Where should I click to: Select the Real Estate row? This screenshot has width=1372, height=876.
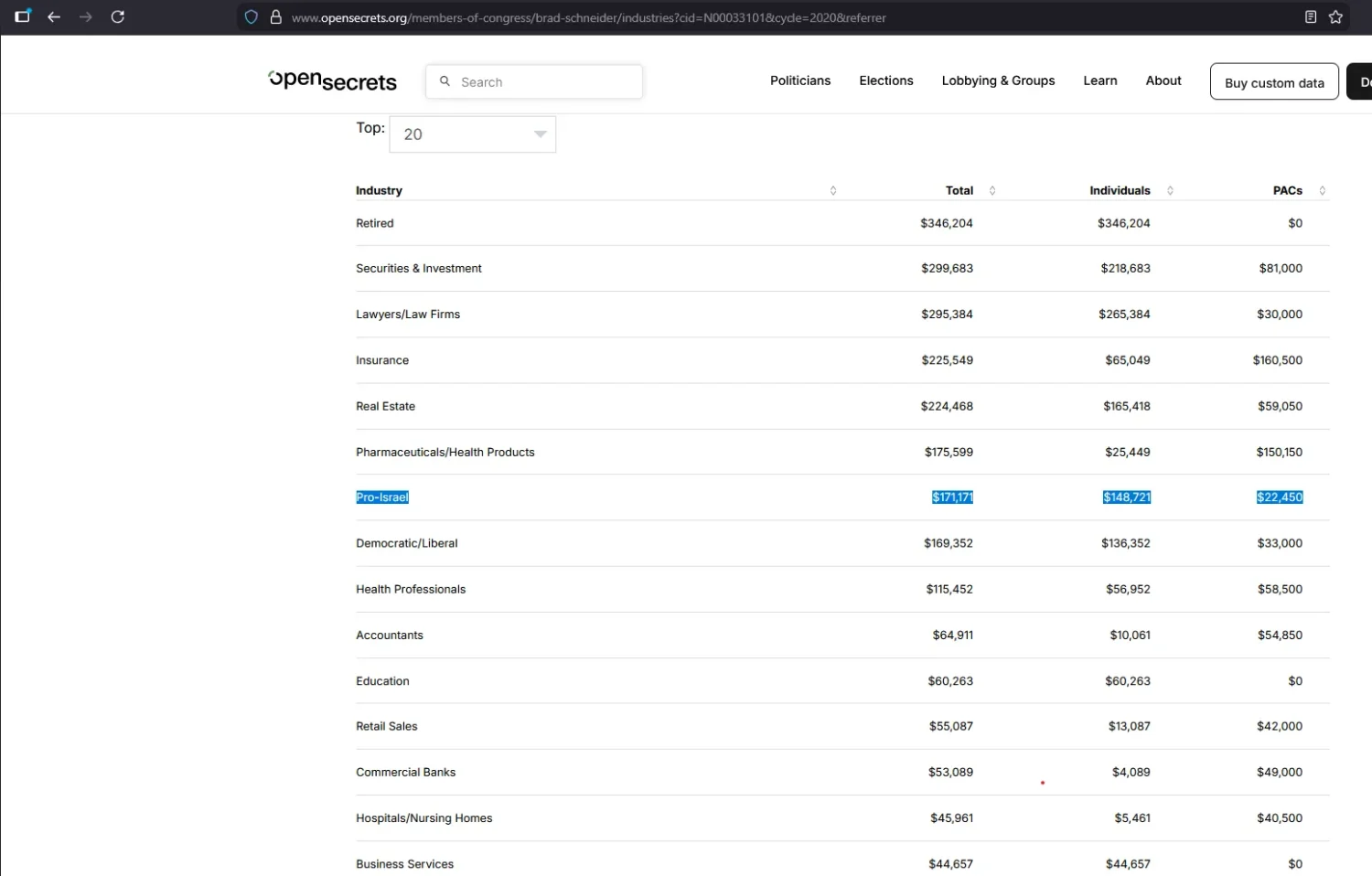coord(842,406)
